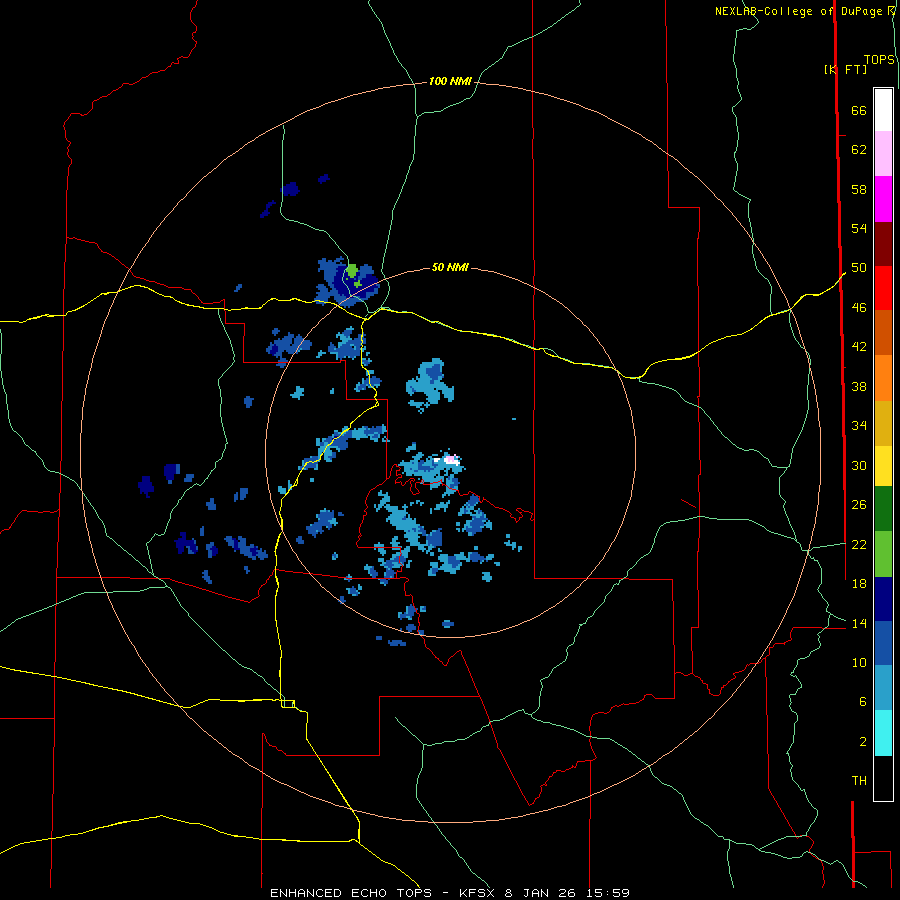Select the yellow legend swatch
Image resolution: width=900 pixels, height=900 pixels.
coord(883,465)
